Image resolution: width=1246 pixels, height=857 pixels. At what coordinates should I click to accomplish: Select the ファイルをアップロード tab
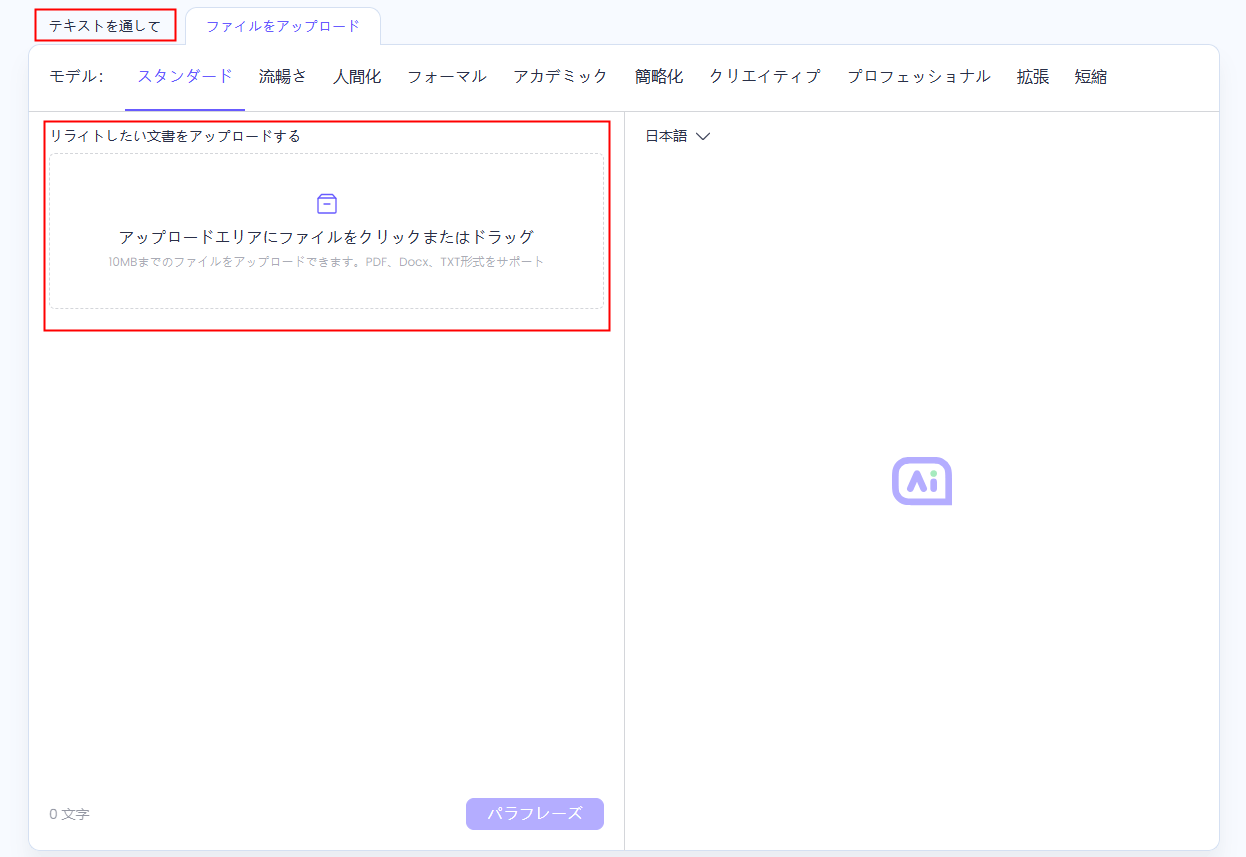pos(283,26)
